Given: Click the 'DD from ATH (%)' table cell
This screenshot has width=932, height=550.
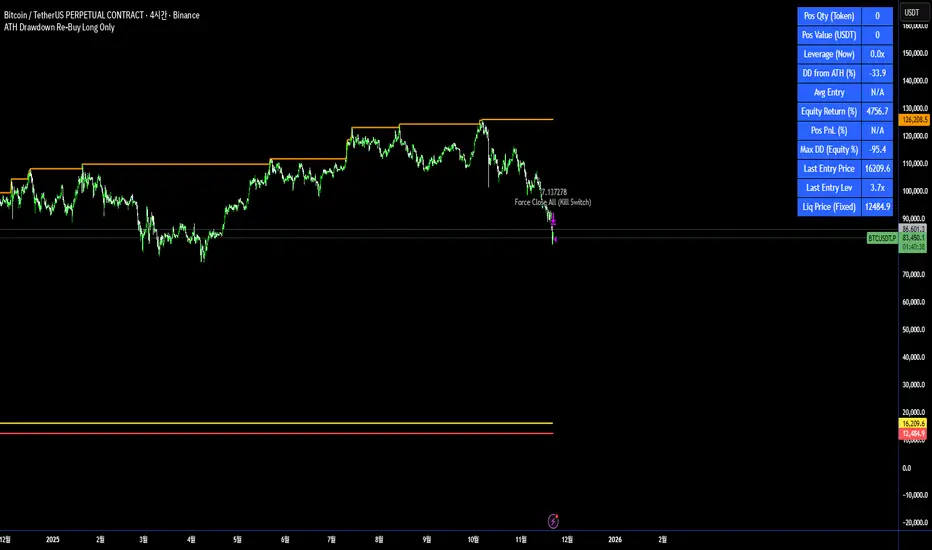Looking at the screenshot, I should [x=829, y=73].
